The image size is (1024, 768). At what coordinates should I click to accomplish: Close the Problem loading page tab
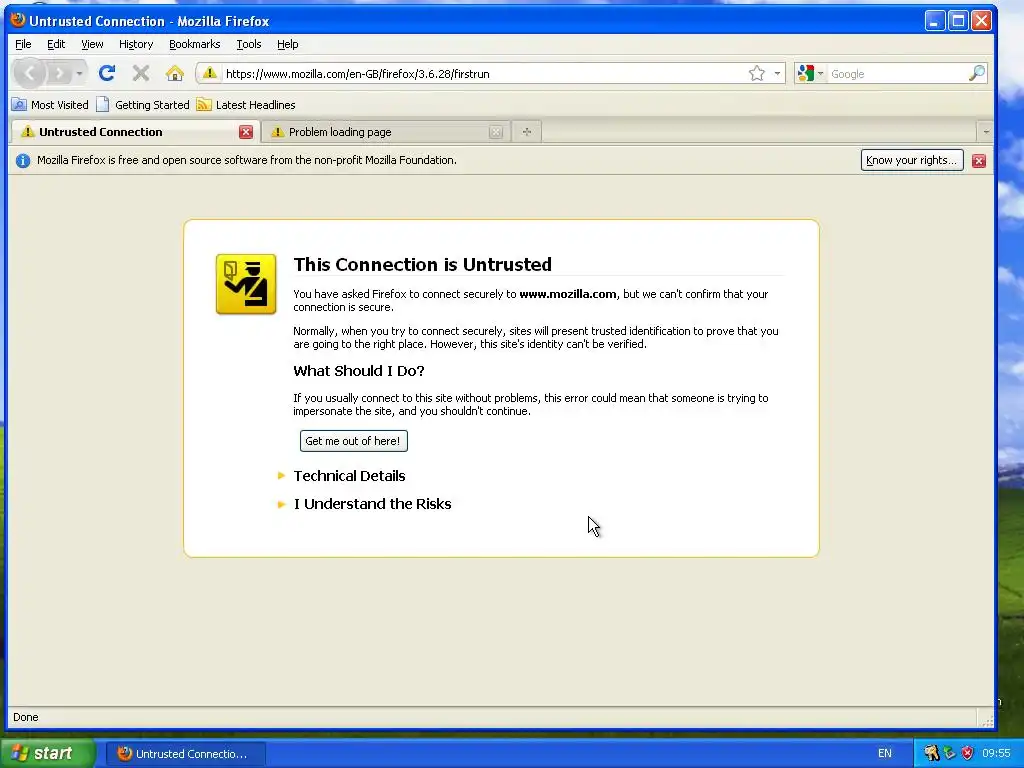point(496,132)
